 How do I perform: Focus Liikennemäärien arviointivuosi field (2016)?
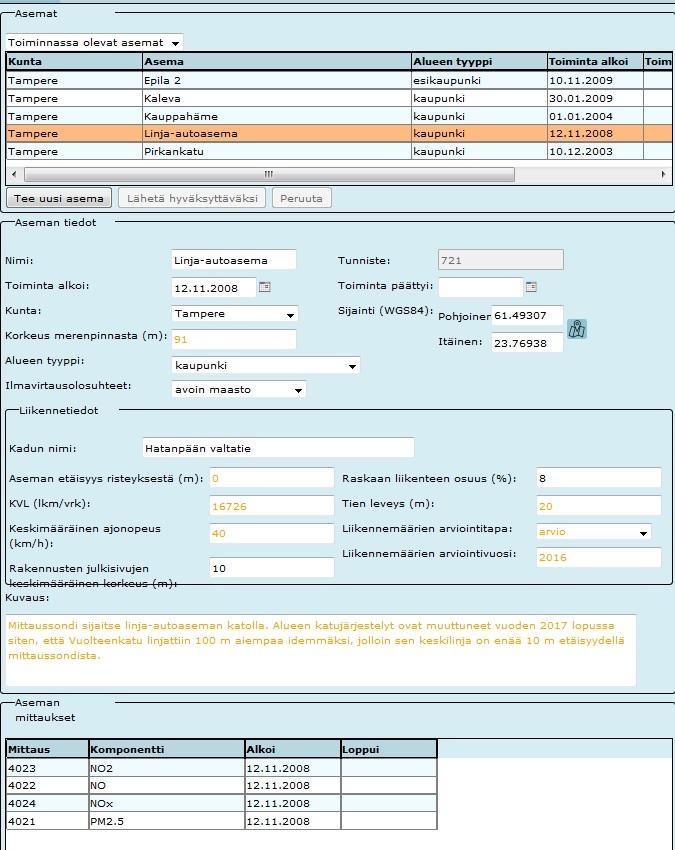(x=599, y=557)
